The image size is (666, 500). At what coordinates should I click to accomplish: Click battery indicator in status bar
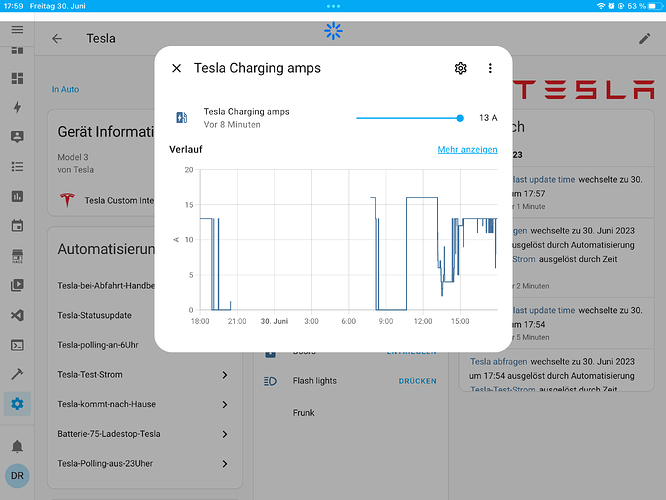point(655,6)
